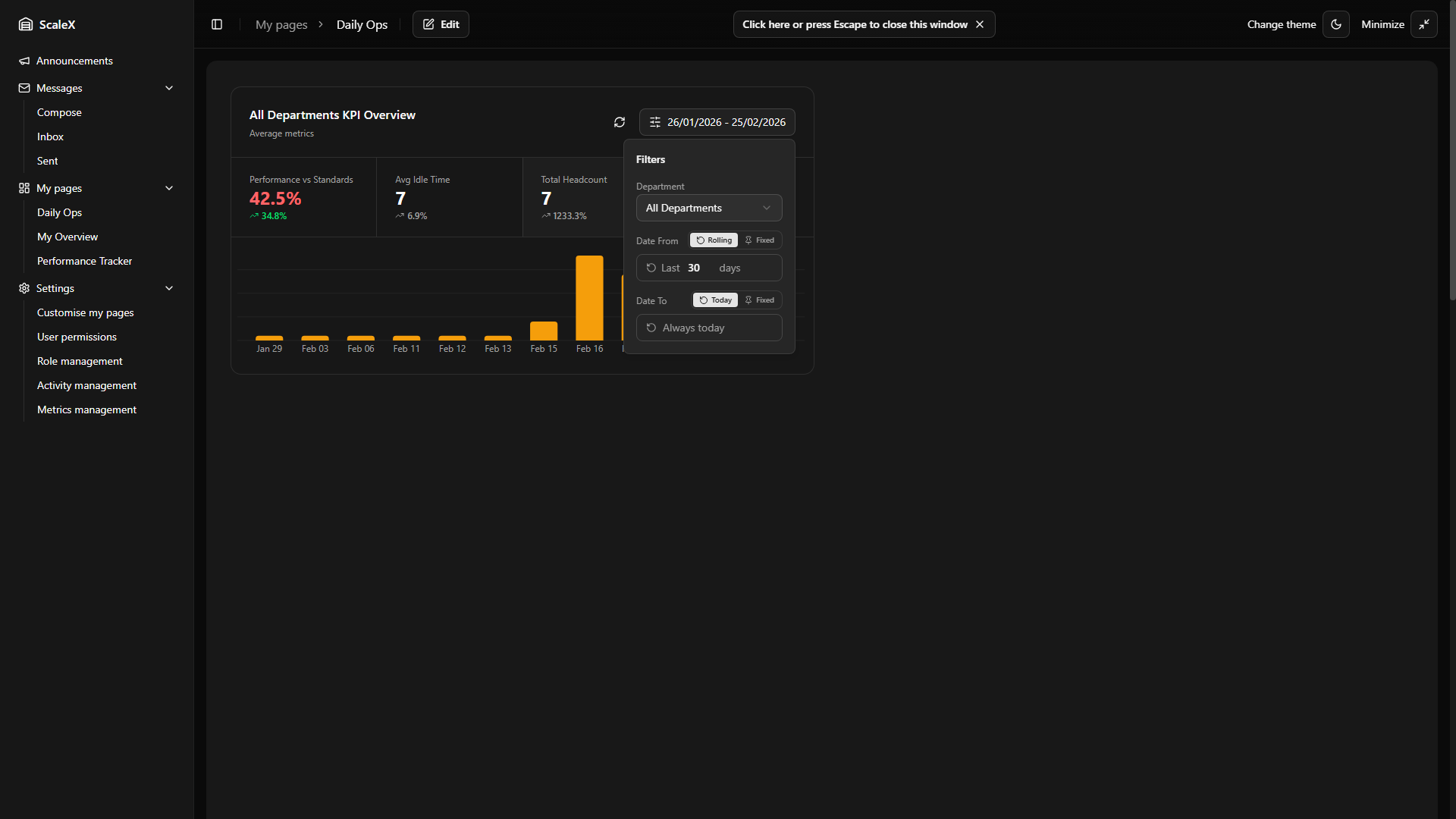
Task: Open Metrics management in sidebar
Action: 86,409
